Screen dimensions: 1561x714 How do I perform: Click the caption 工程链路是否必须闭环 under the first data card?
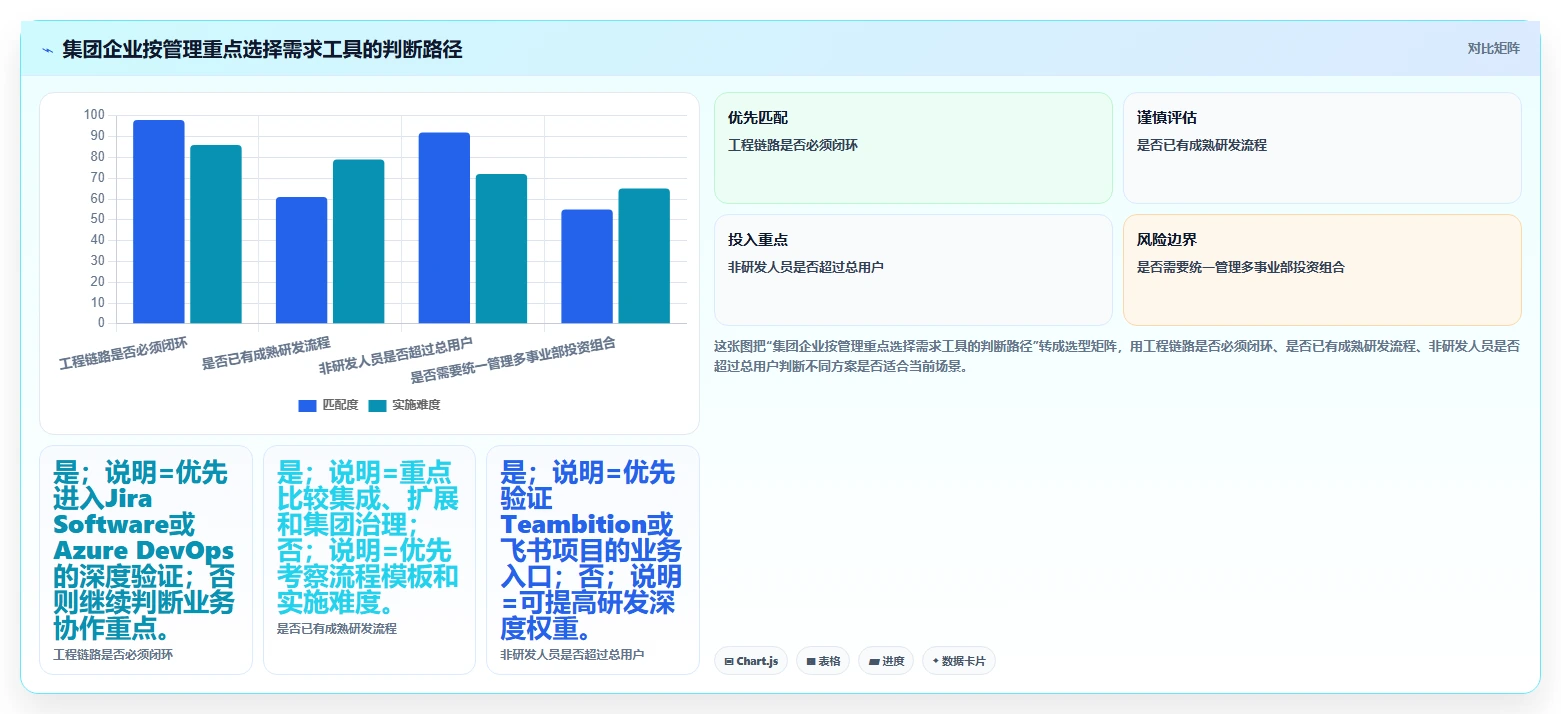[113, 655]
